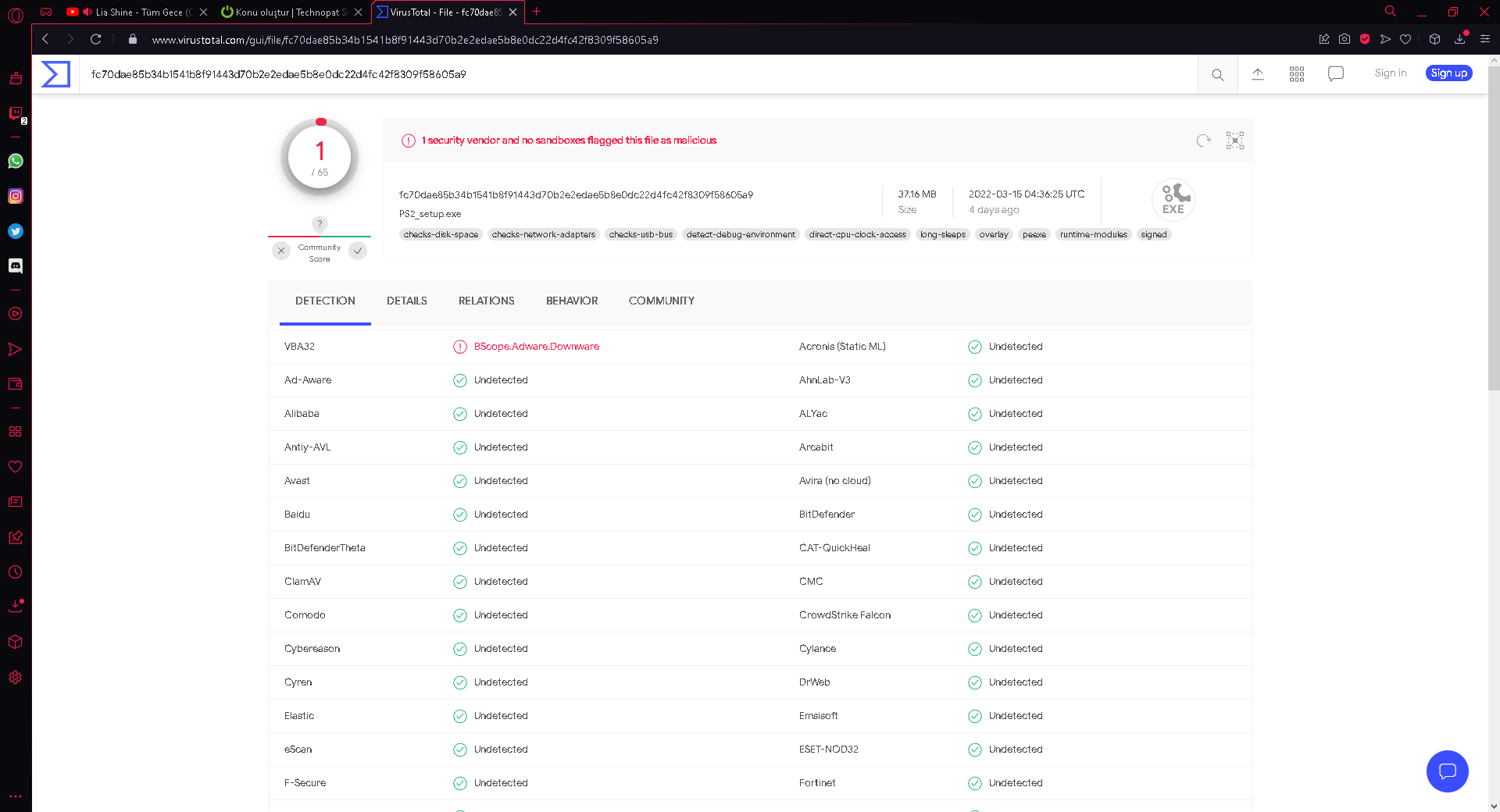
Task: Click the detect-debug-environment tag
Action: [x=741, y=234]
